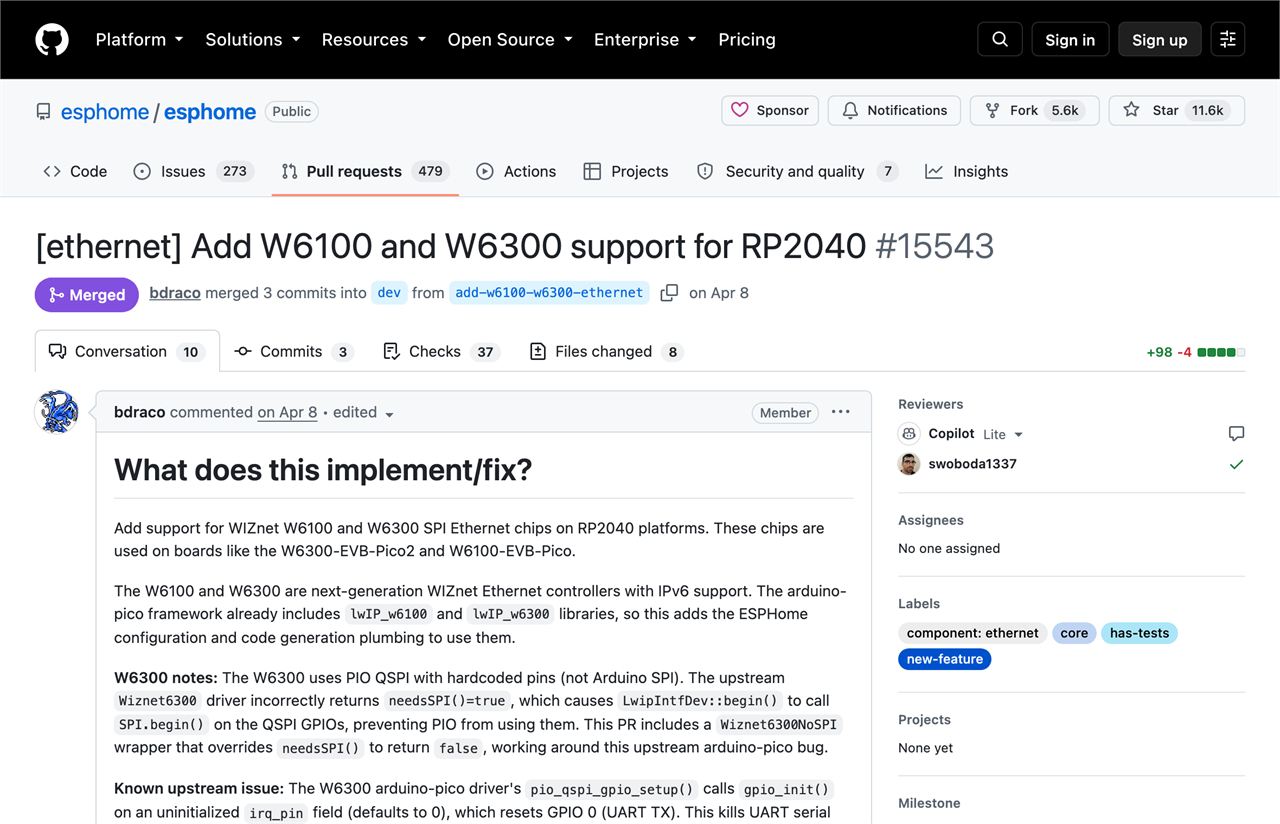Open the GitHub home logo

pos(52,40)
